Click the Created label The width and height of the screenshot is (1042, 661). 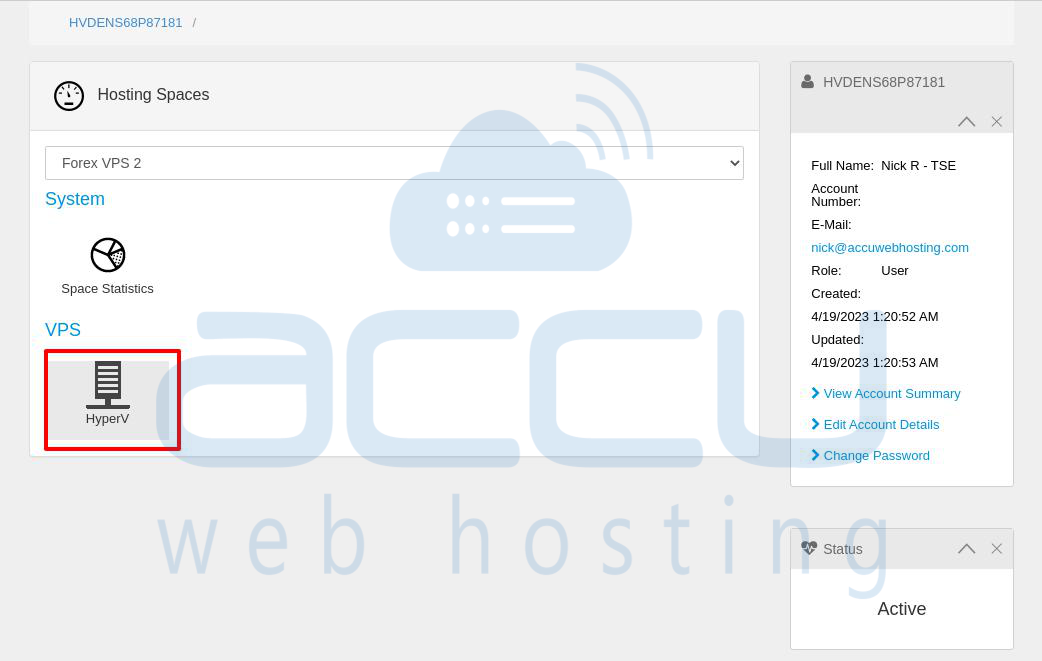(836, 294)
